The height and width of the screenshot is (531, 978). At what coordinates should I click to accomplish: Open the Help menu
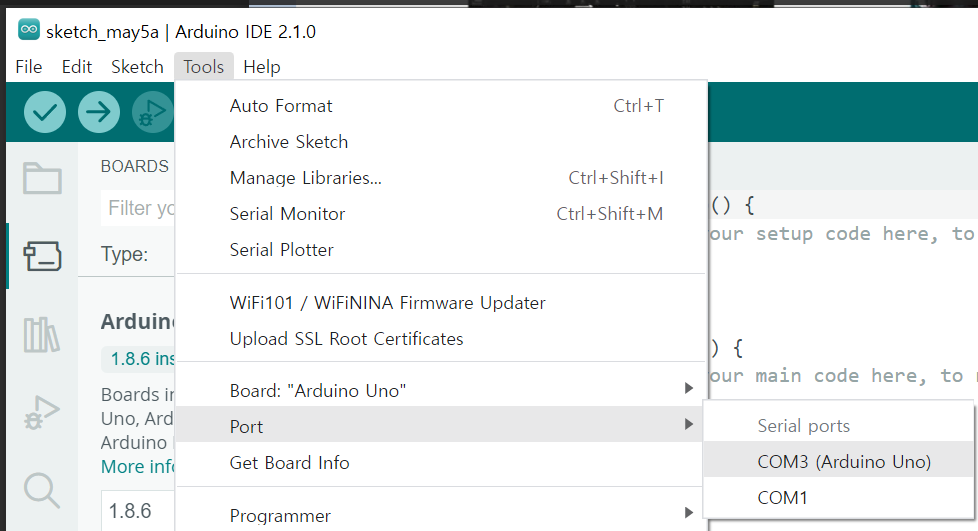click(x=262, y=67)
